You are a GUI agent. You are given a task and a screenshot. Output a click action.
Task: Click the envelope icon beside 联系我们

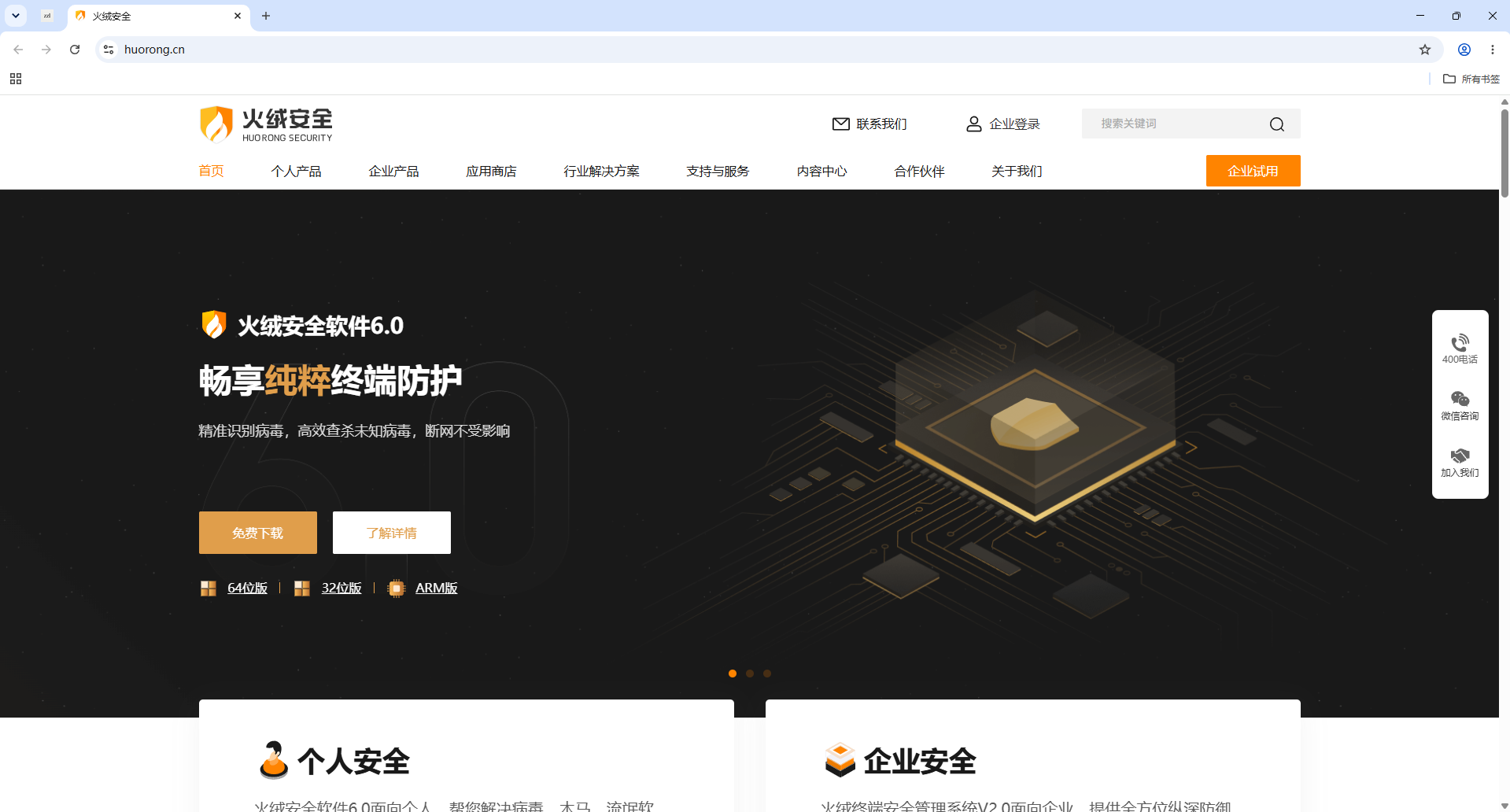[x=841, y=124]
